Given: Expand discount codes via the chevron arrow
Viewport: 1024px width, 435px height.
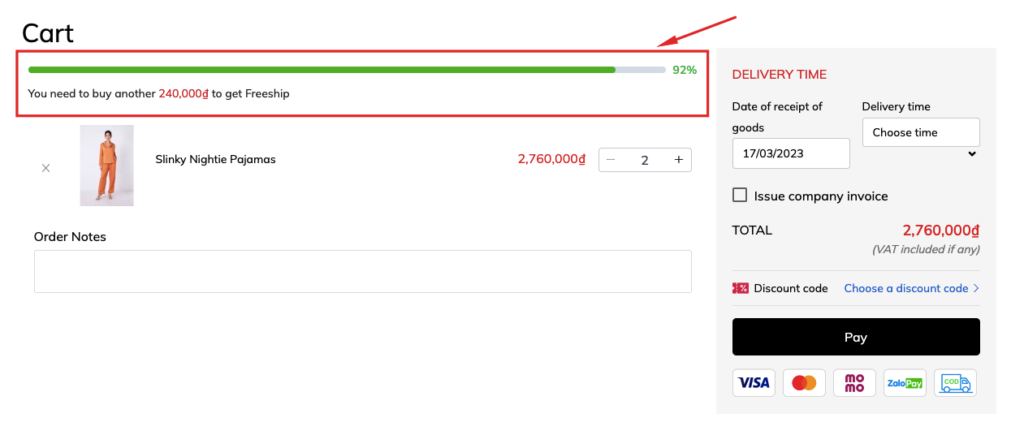Looking at the screenshot, I should (x=976, y=288).
